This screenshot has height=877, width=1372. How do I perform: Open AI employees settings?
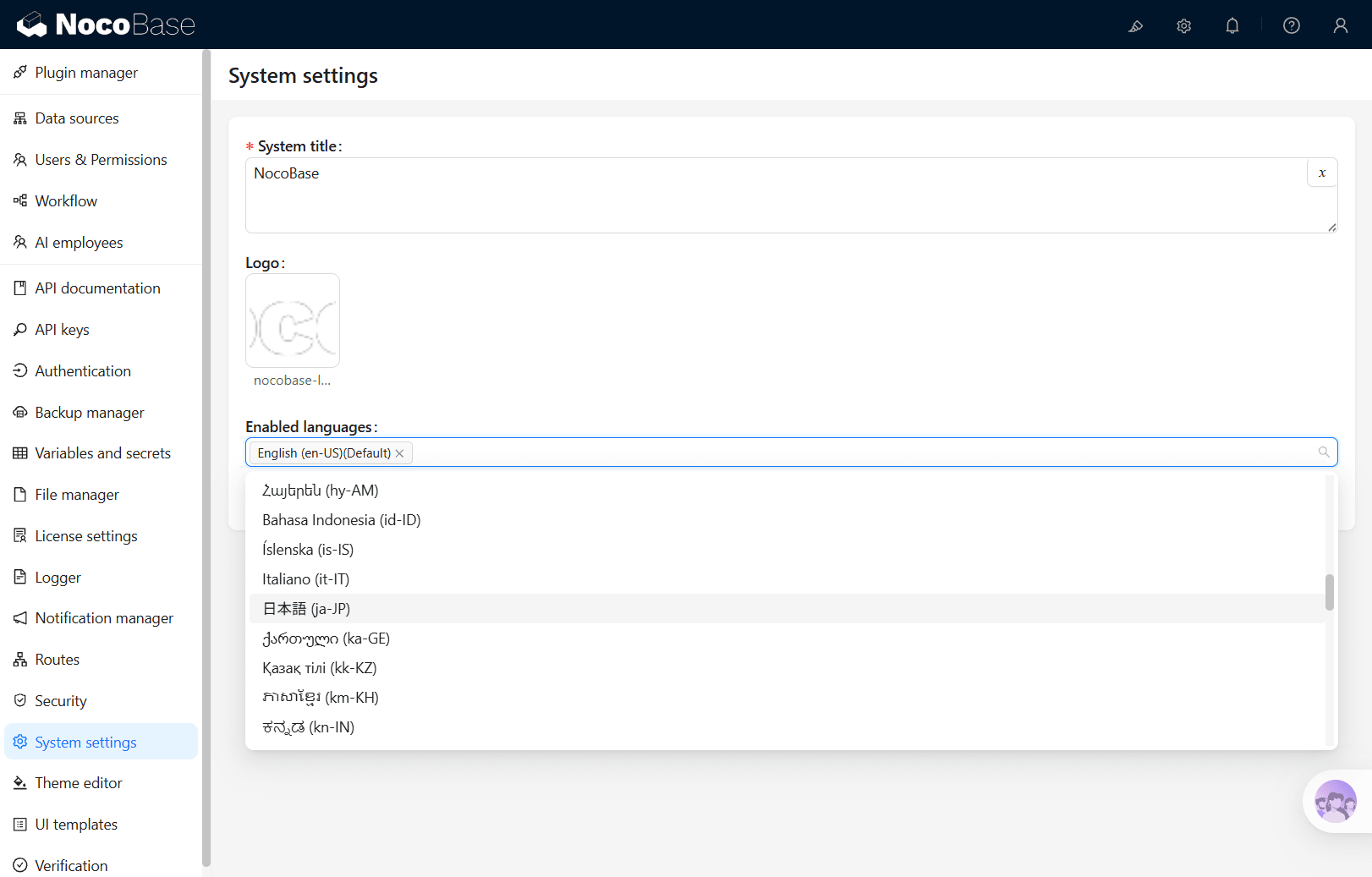click(101, 243)
